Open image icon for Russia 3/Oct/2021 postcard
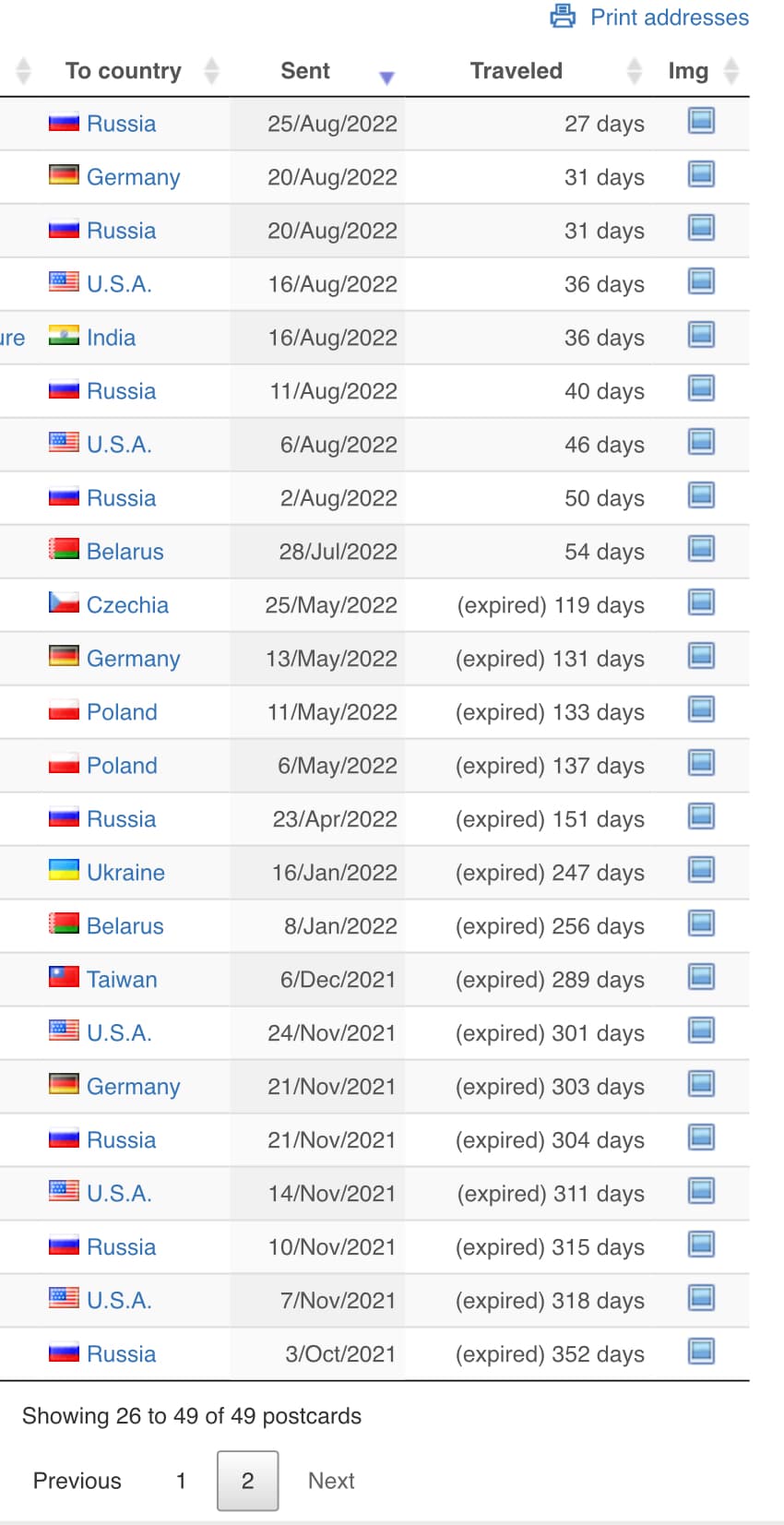The height and width of the screenshot is (1525, 784). [x=702, y=1352]
